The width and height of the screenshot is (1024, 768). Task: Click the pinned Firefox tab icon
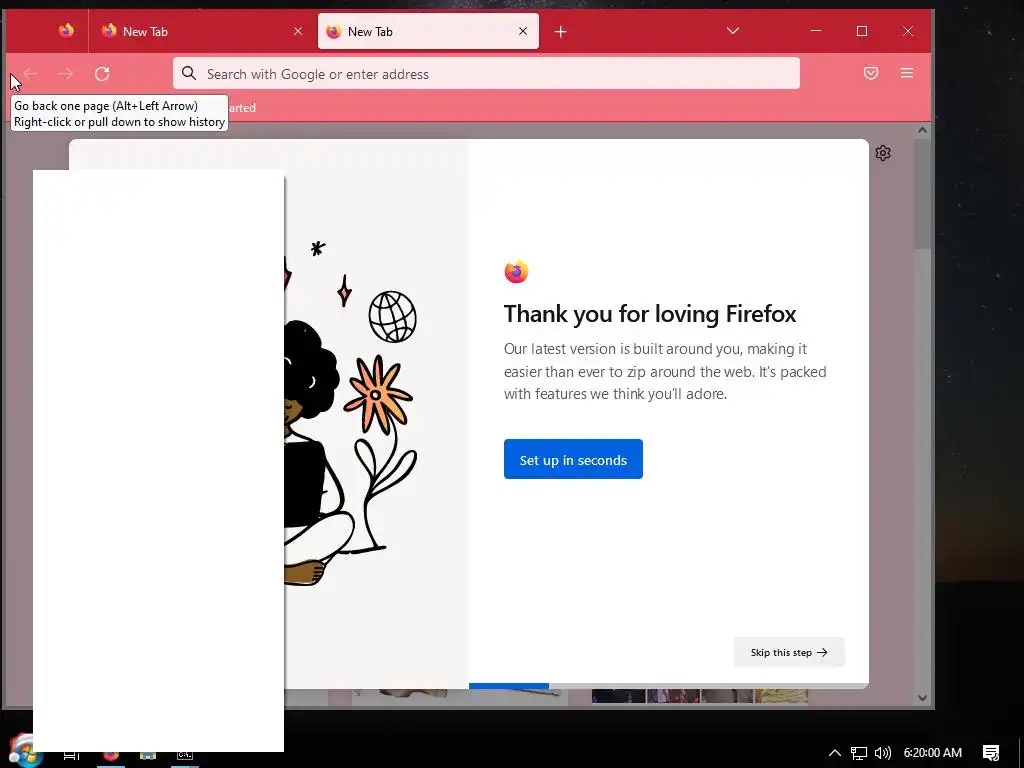point(66,30)
